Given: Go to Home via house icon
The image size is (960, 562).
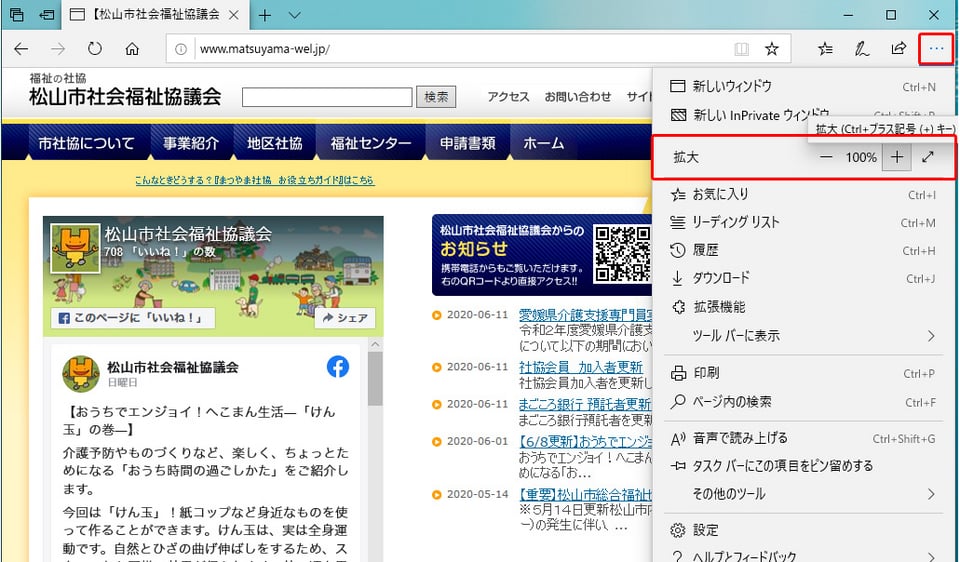Looking at the screenshot, I should pos(132,49).
